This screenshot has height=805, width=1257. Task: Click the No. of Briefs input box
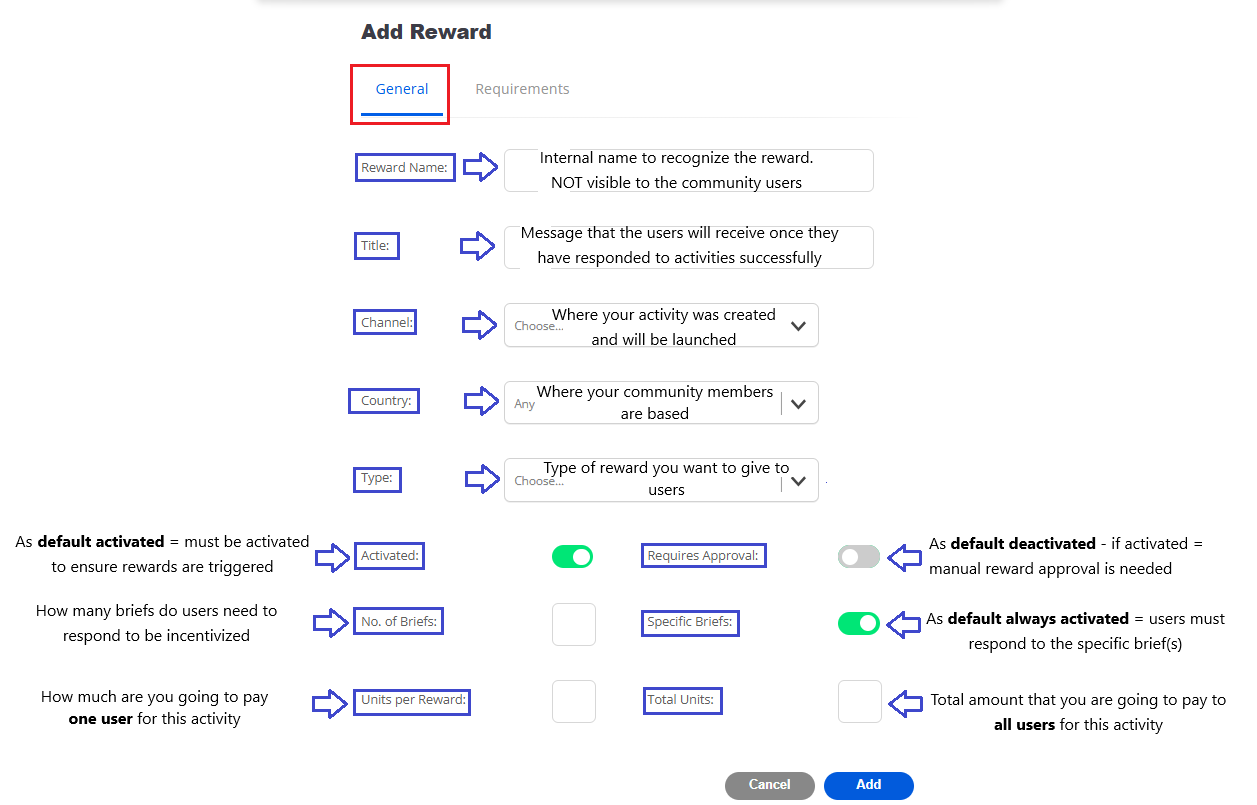[574, 624]
